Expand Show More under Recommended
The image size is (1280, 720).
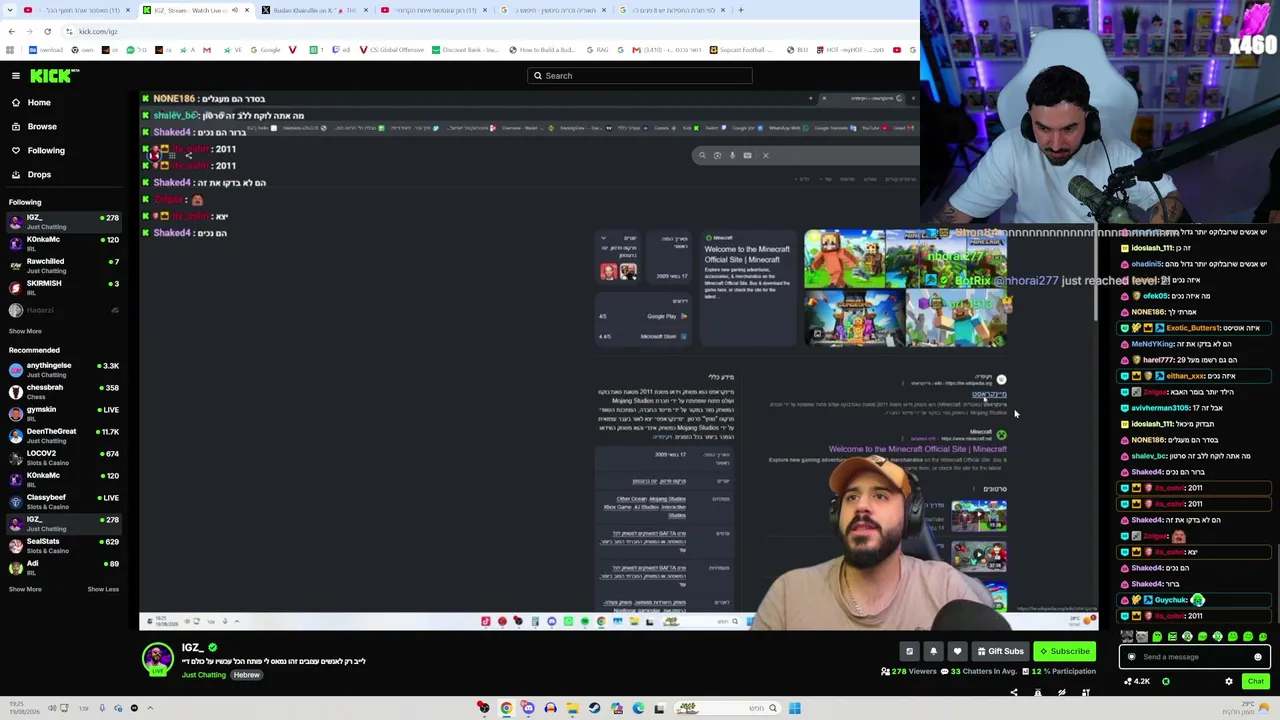[x=25, y=589]
